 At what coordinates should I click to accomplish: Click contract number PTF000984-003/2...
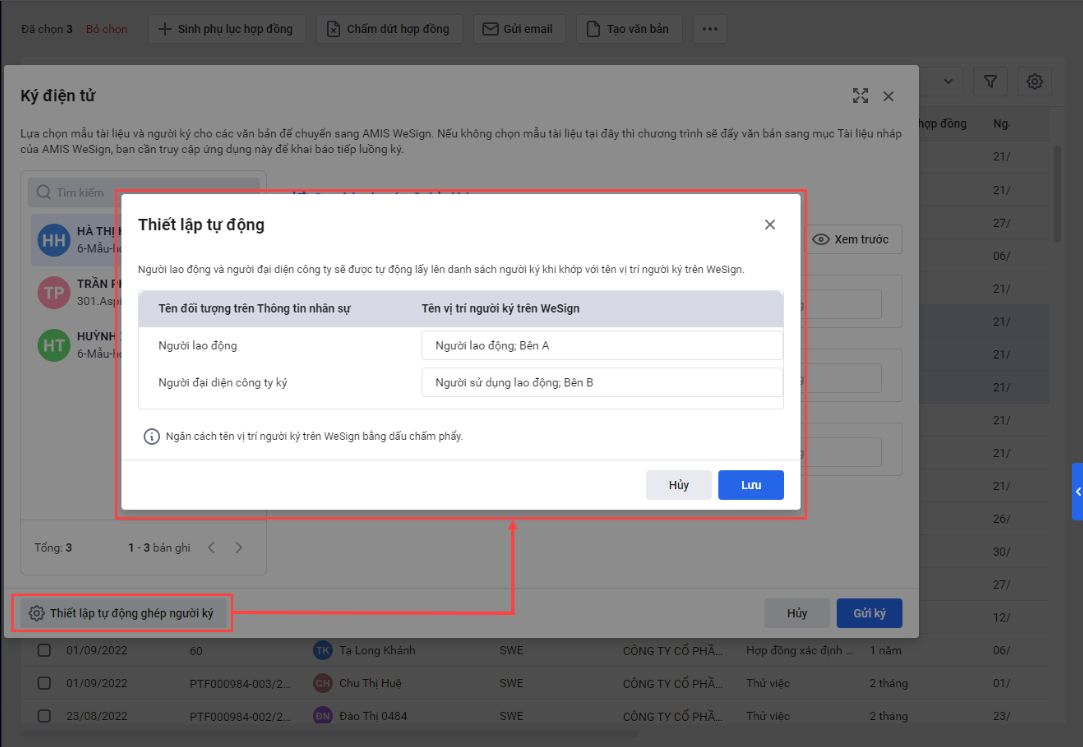click(x=240, y=683)
